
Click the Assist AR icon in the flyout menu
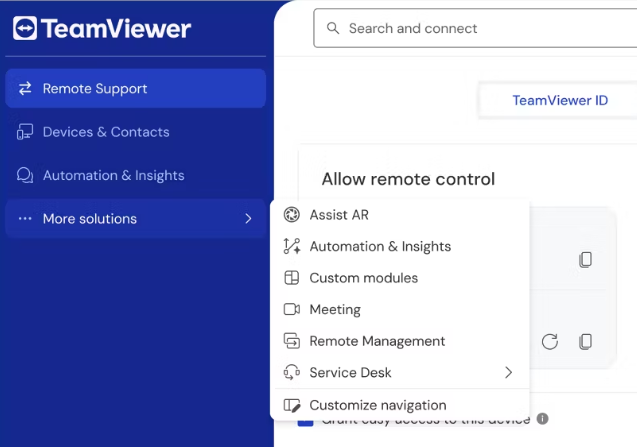tap(291, 215)
